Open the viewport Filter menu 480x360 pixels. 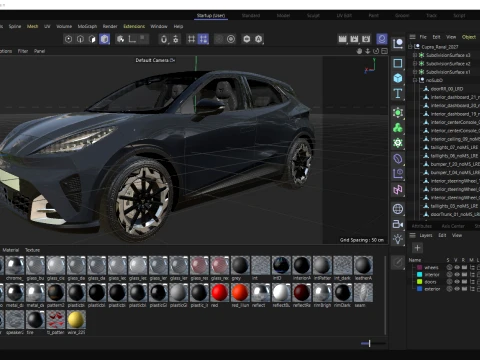coord(23,51)
